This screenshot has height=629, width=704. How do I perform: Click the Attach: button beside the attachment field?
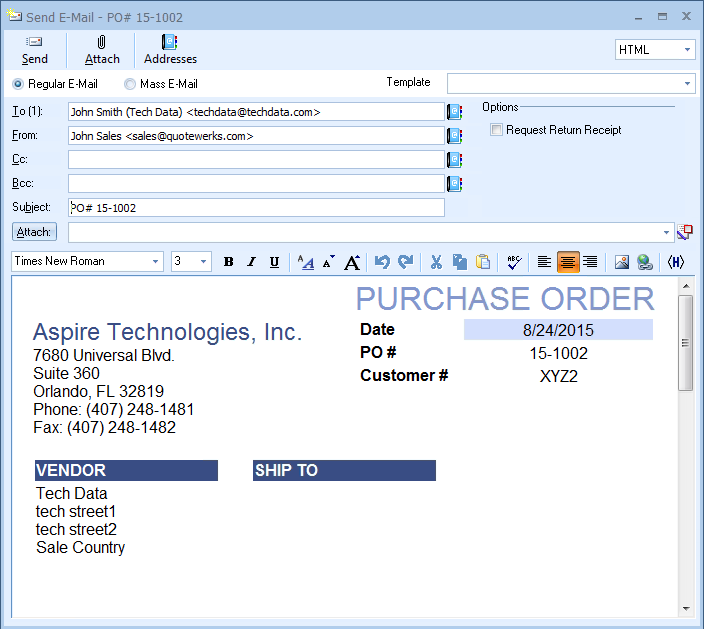click(34, 232)
